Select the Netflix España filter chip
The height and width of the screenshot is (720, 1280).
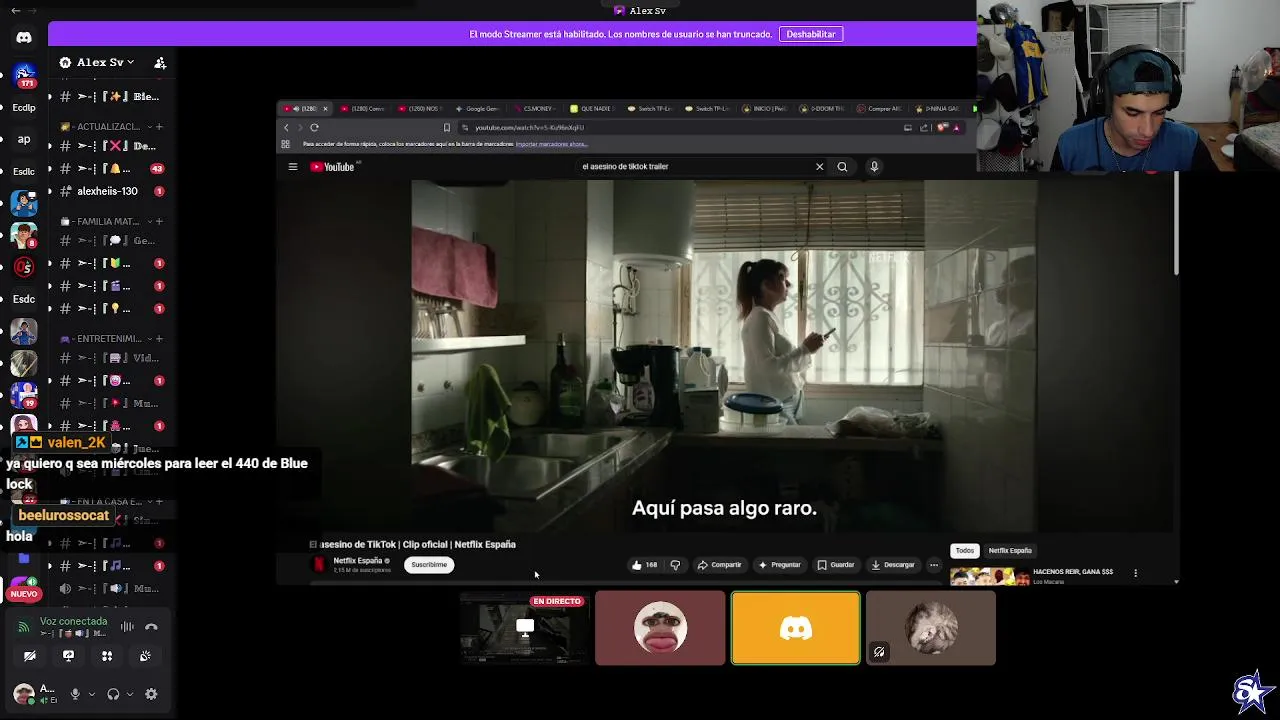point(1010,551)
